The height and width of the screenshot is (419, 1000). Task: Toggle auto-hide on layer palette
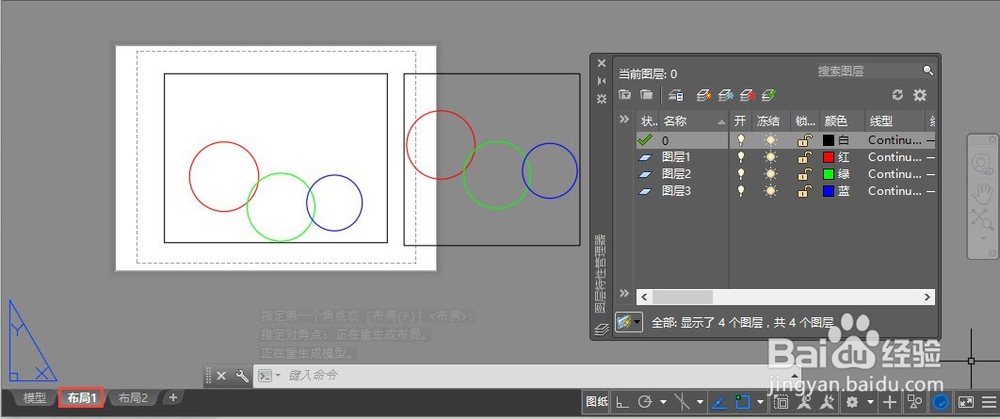[x=601, y=81]
